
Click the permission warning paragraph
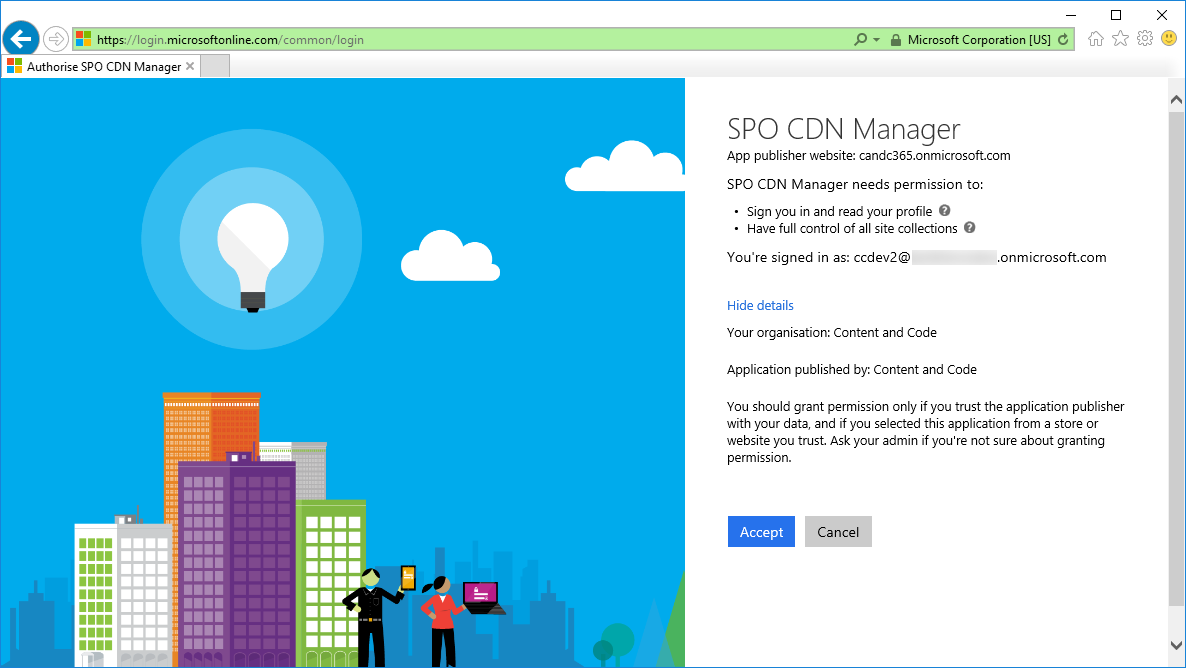pyautogui.click(x=926, y=432)
